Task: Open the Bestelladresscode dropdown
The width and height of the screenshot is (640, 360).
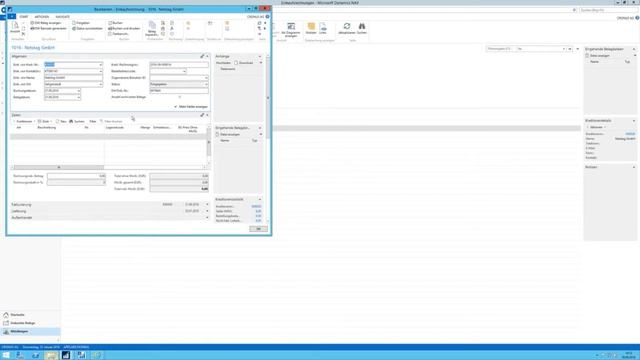Action: [x=184, y=71]
